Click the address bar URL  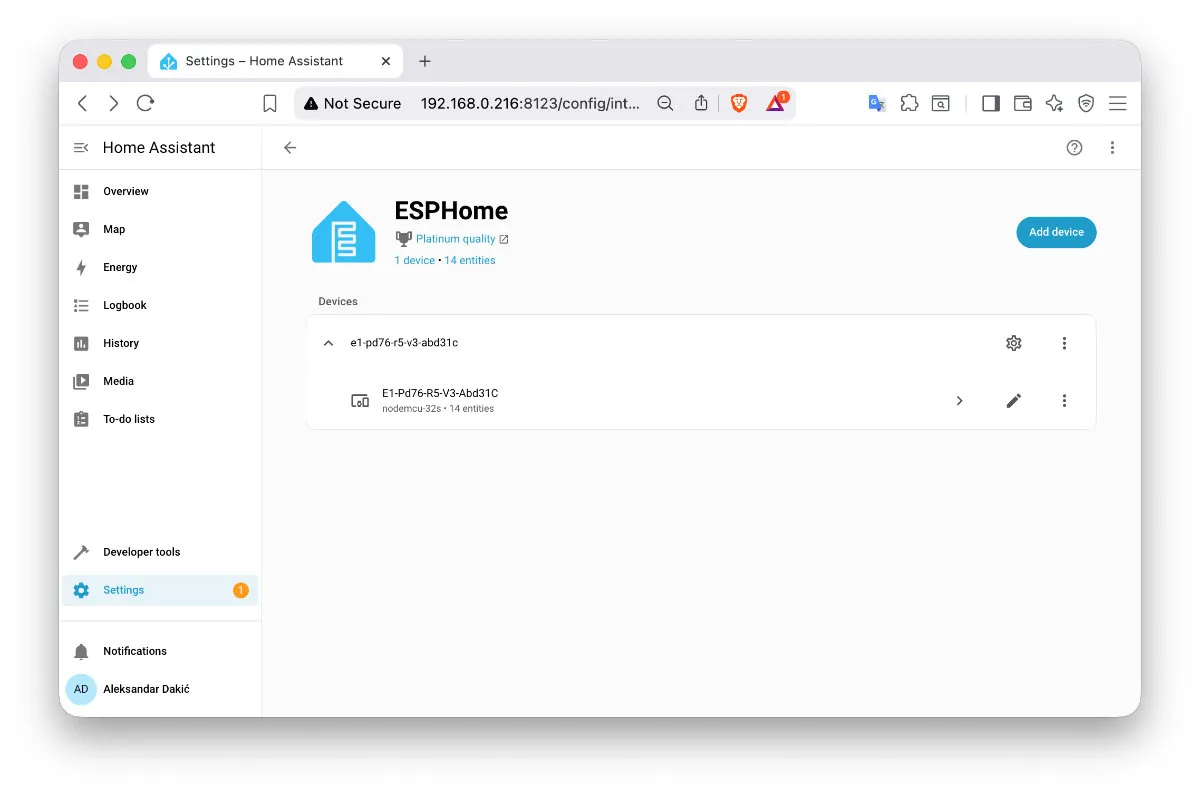tap(530, 103)
